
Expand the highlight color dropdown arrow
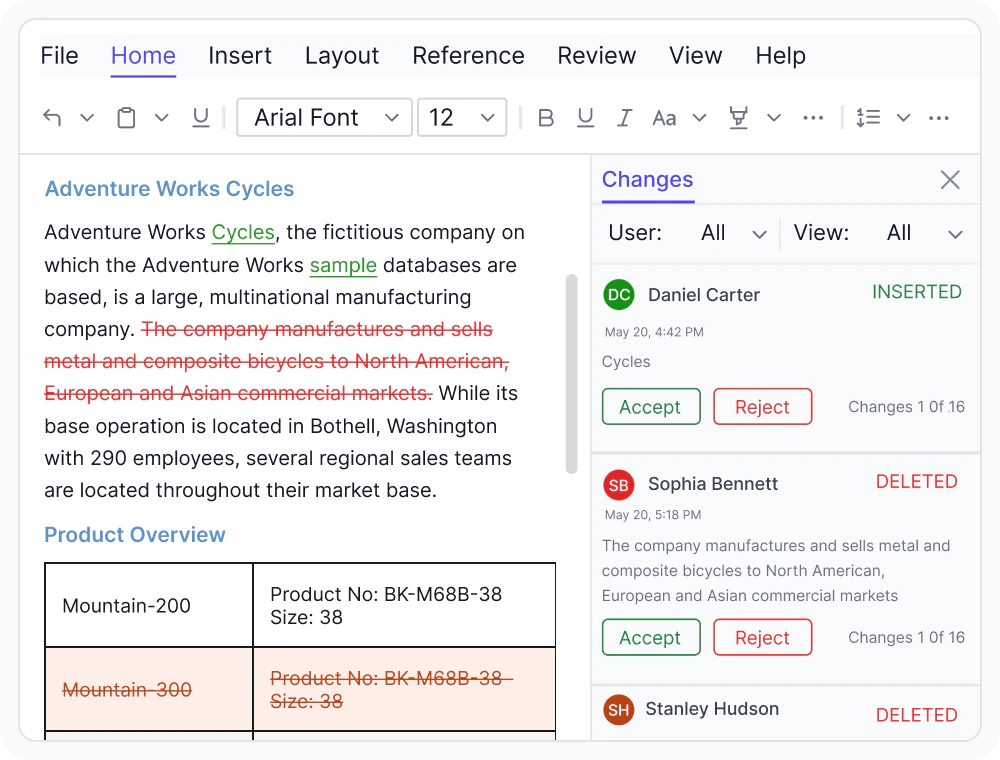(x=774, y=118)
